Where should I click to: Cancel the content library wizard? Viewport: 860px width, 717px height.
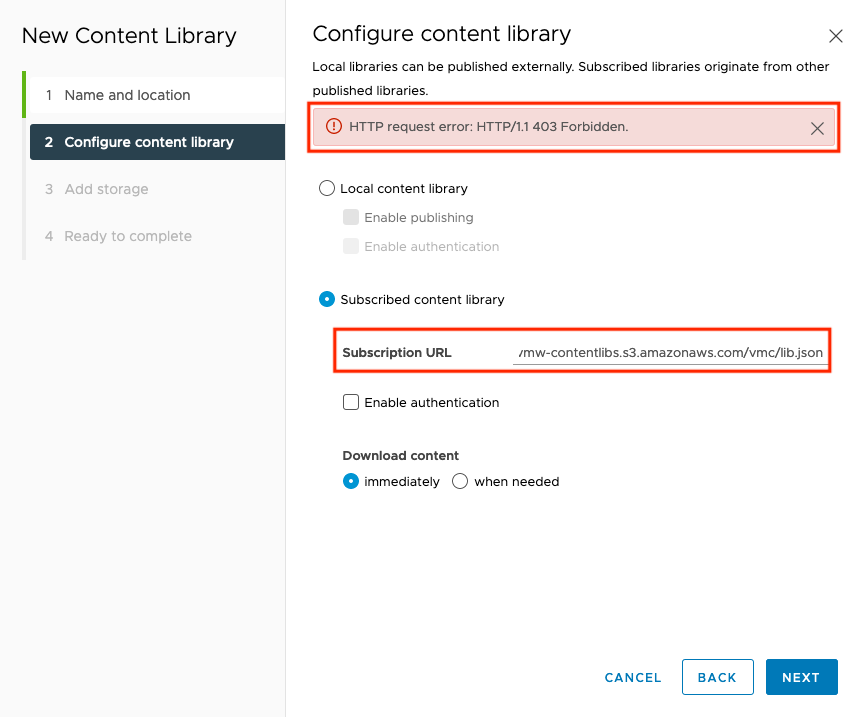point(632,678)
